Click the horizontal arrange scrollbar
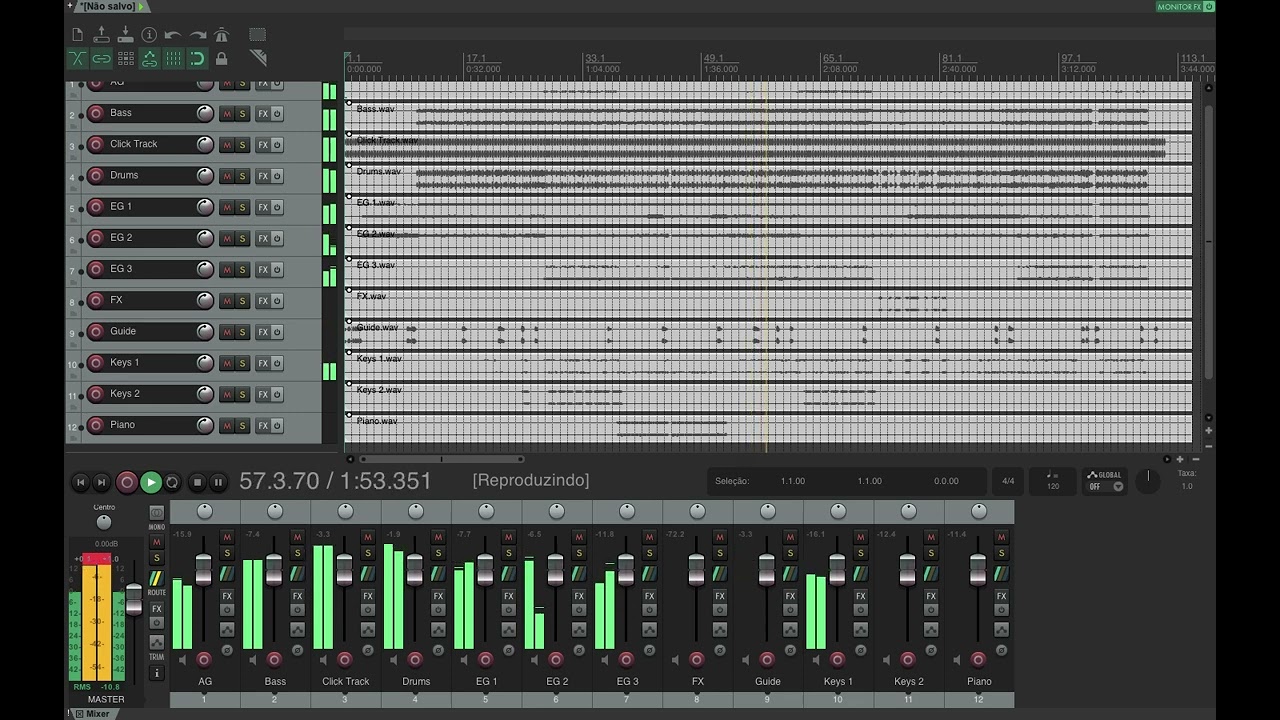1280x720 pixels. pyautogui.click(x=441, y=460)
